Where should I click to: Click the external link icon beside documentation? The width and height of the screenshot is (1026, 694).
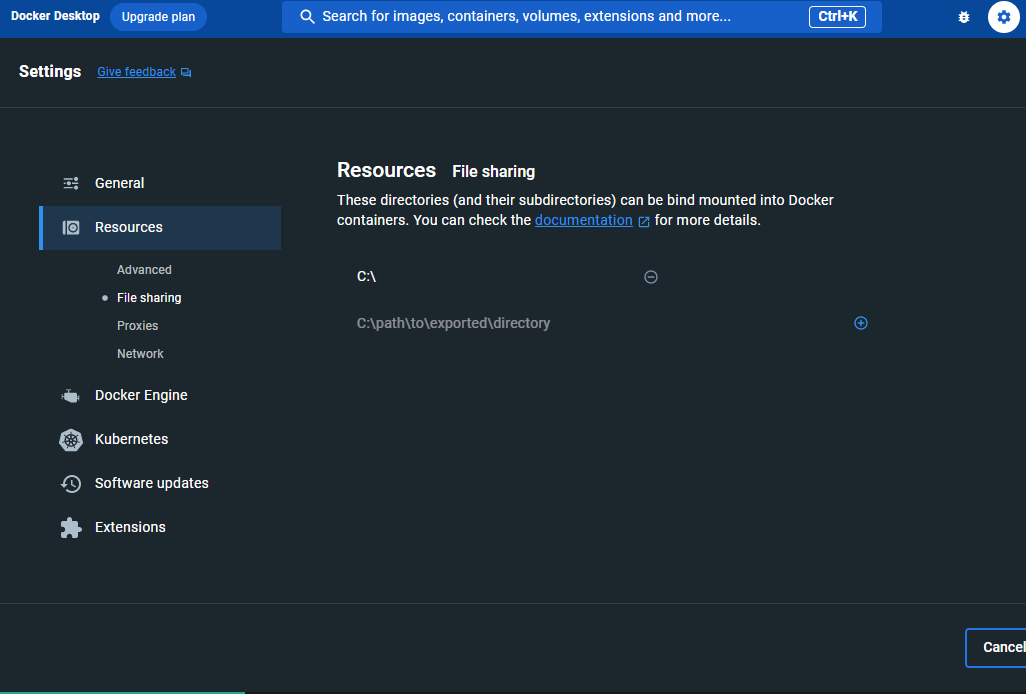pos(644,221)
